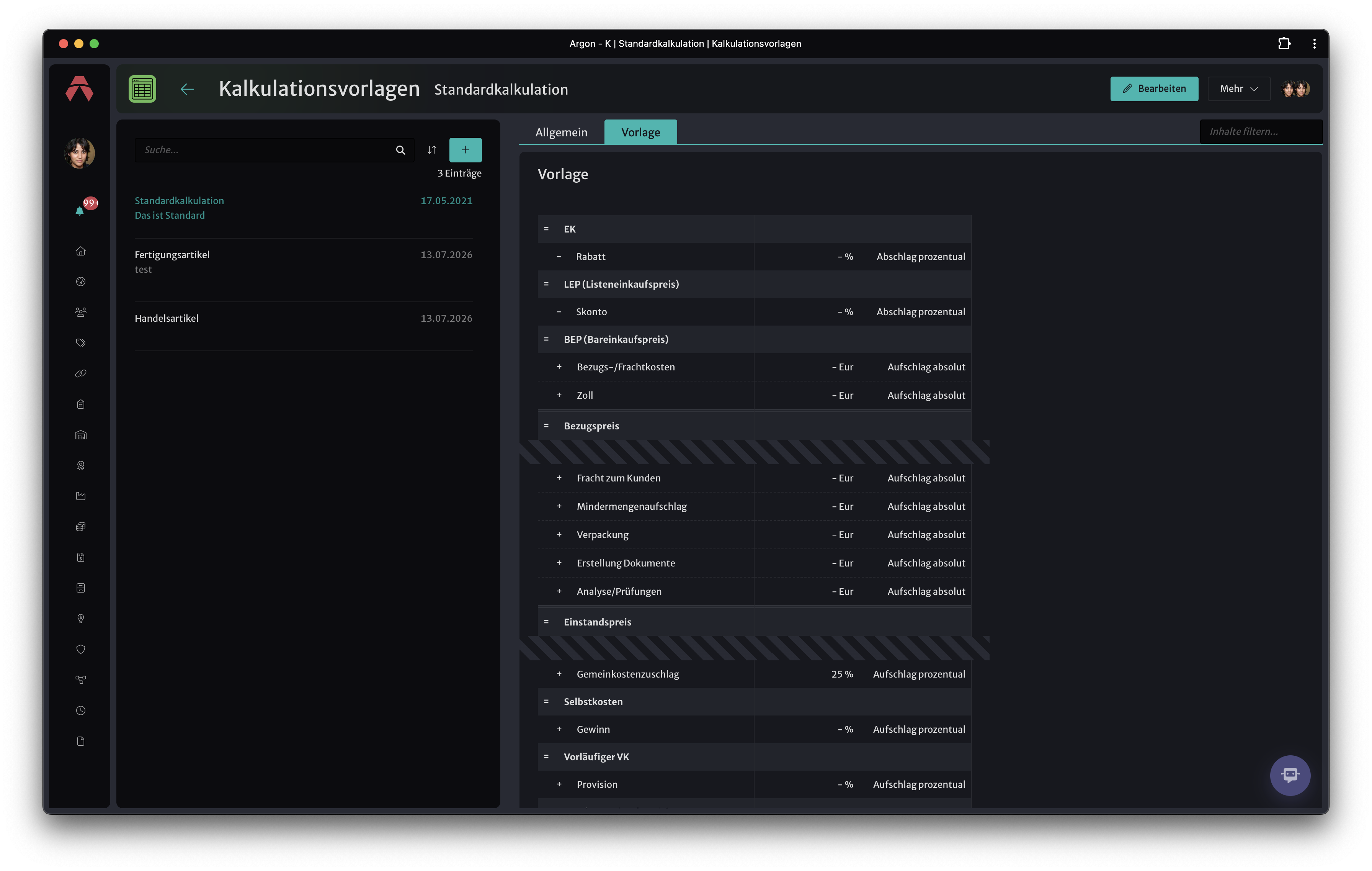
Task: Click the Skonto row
Action: tap(755, 312)
